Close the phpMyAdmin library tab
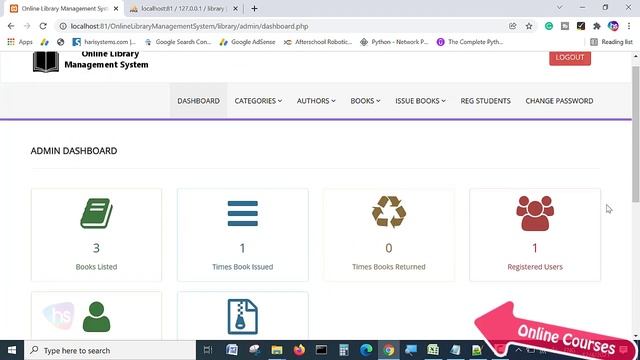The width and height of the screenshot is (640, 360). [x=235, y=9]
